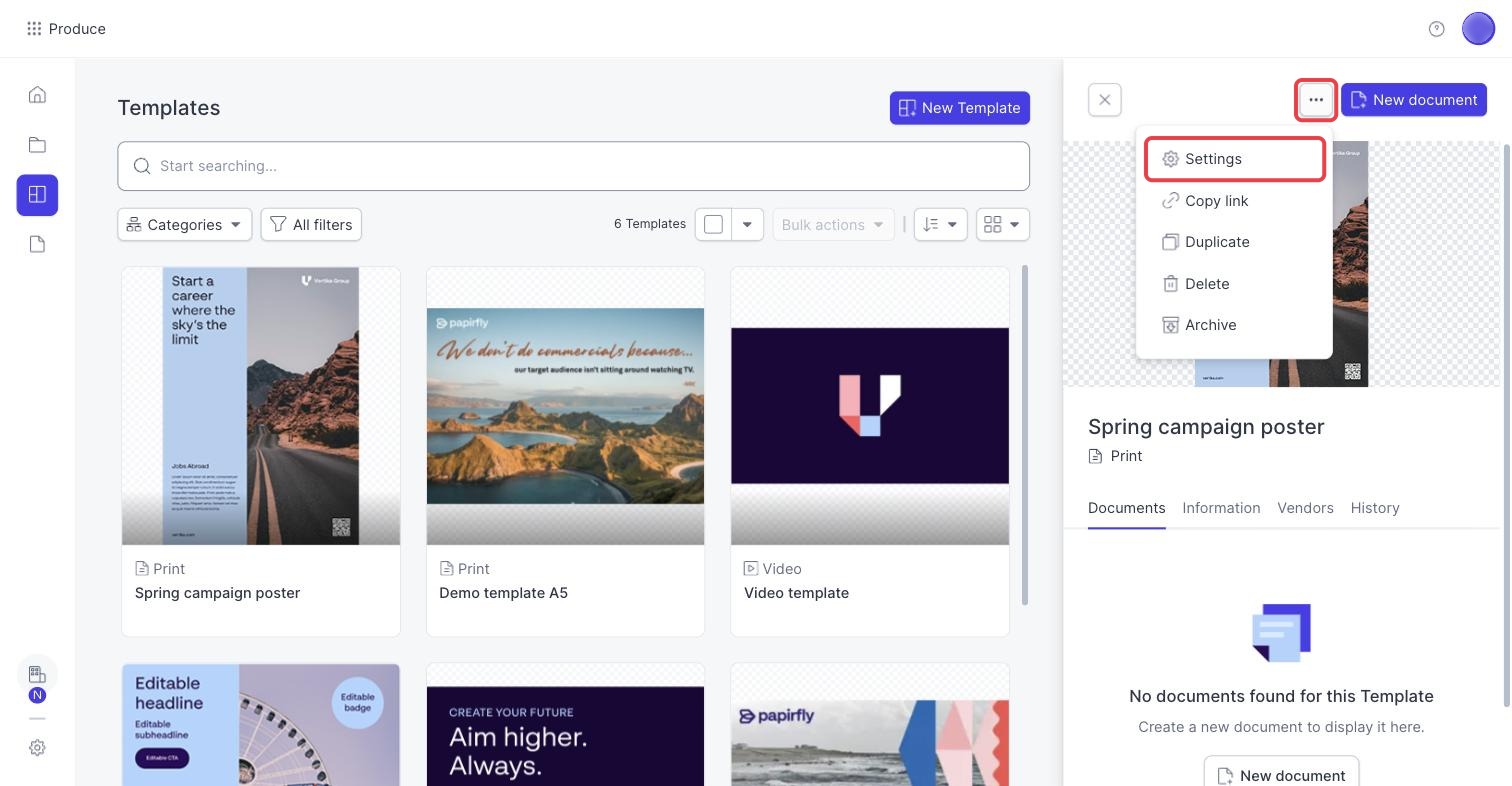
Task: Click the templates grid scrollbar
Action: tap(1025, 435)
